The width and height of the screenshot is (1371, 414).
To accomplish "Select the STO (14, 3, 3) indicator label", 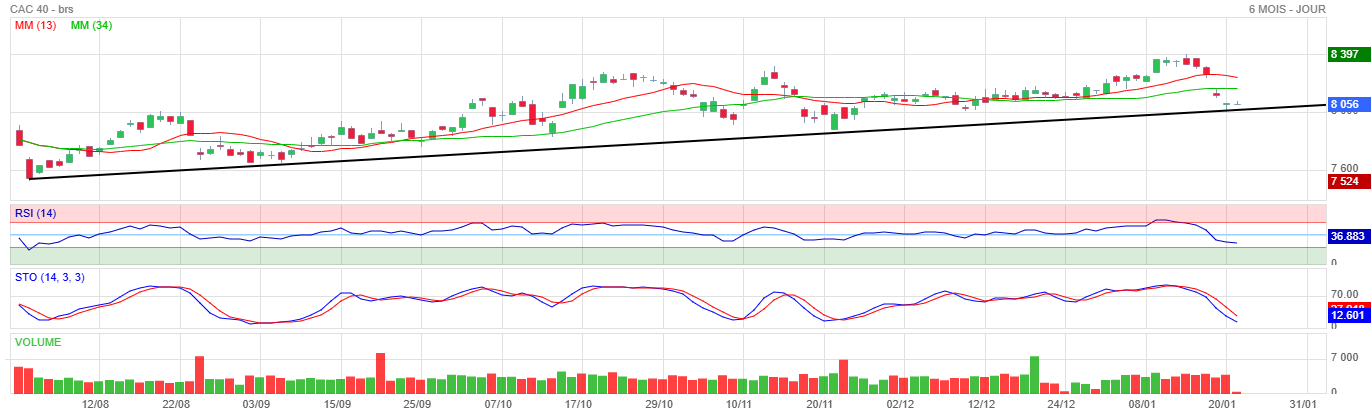I will pos(49,277).
